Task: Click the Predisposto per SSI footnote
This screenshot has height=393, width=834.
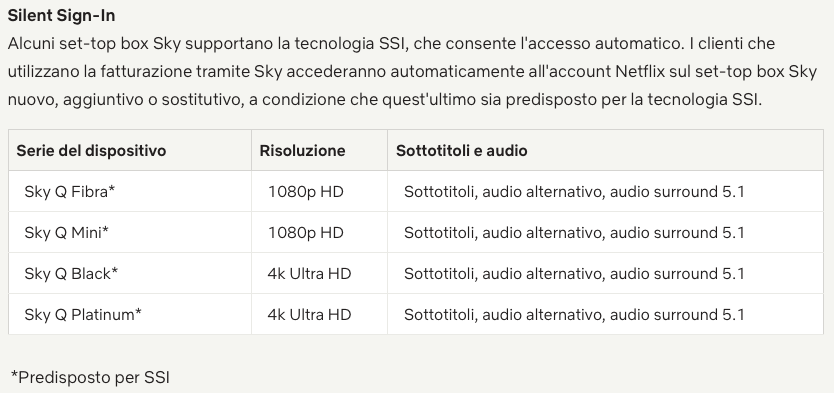Action: (90, 377)
